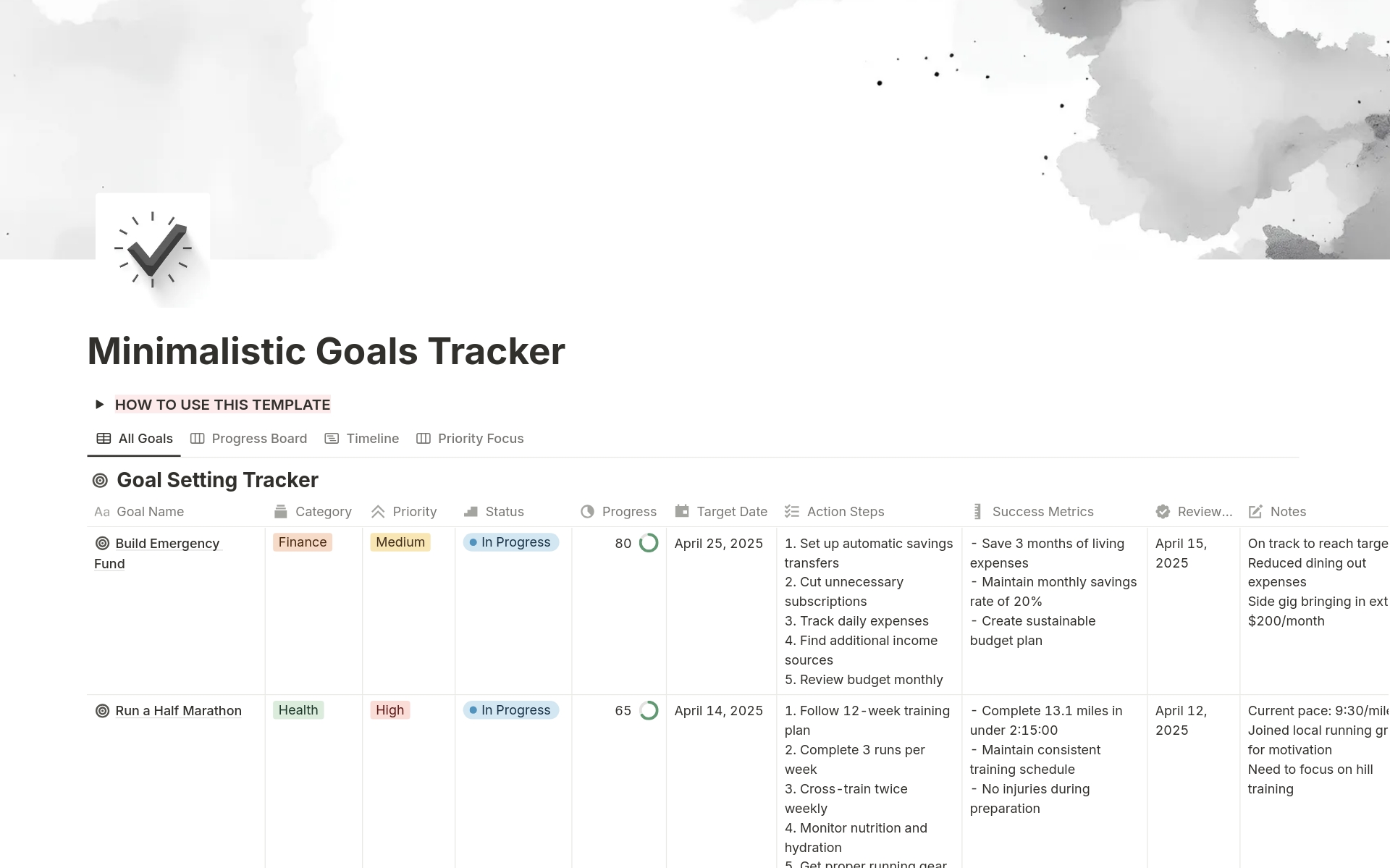Click the target icon beside Goal Setting Tracker
This screenshot has height=868, width=1390.
[100, 481]
